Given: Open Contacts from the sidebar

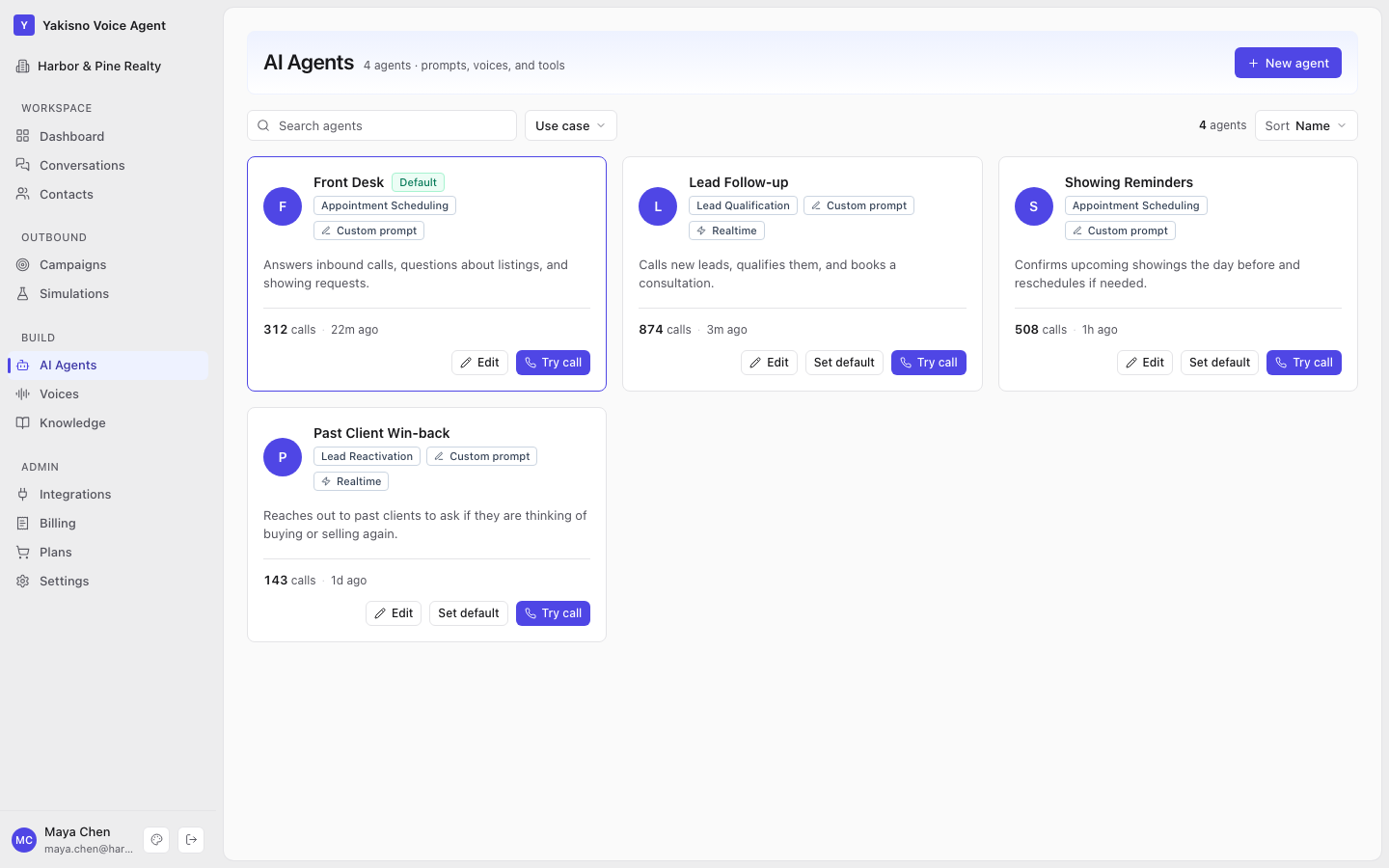Looking at the screenshot, I should [x=108, y=194].
